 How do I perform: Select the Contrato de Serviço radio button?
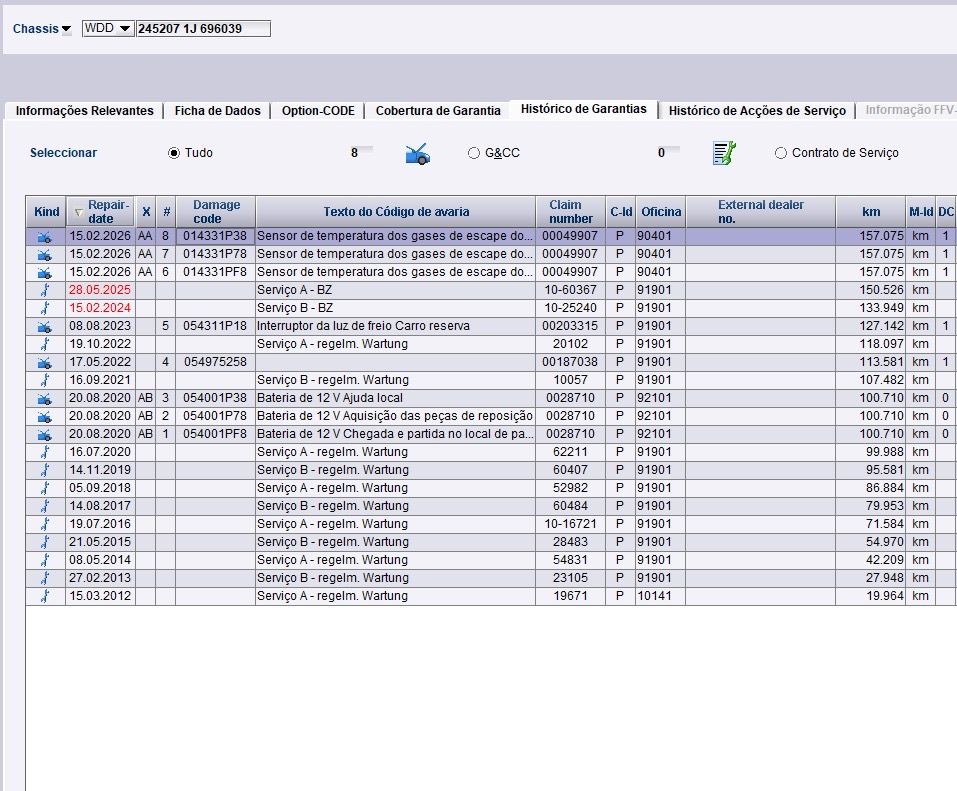(x=781, y=153)
